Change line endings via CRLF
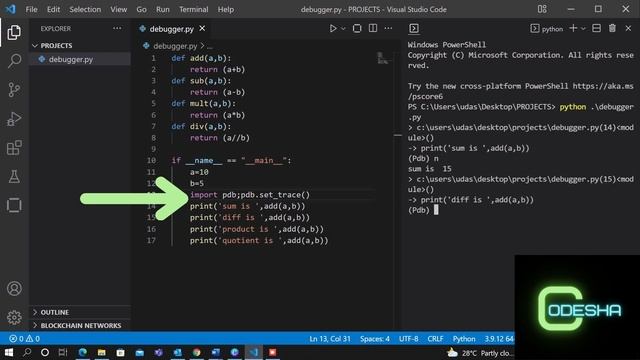Viewport: 640px width, 360px height. [x=435, y=339]
